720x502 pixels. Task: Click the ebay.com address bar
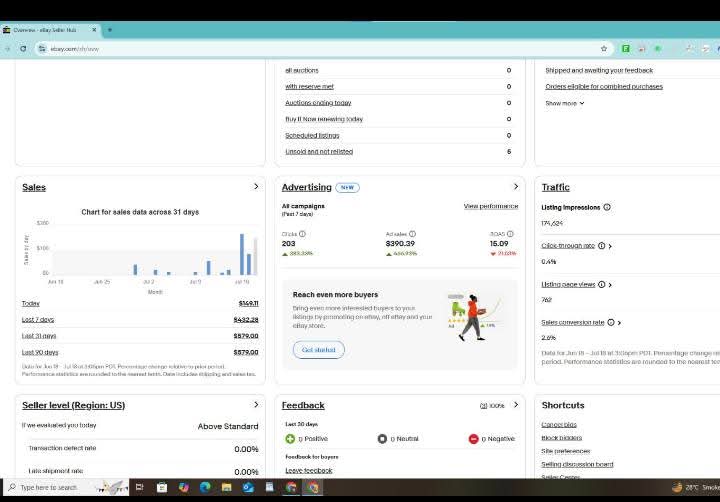coord(321,49)
